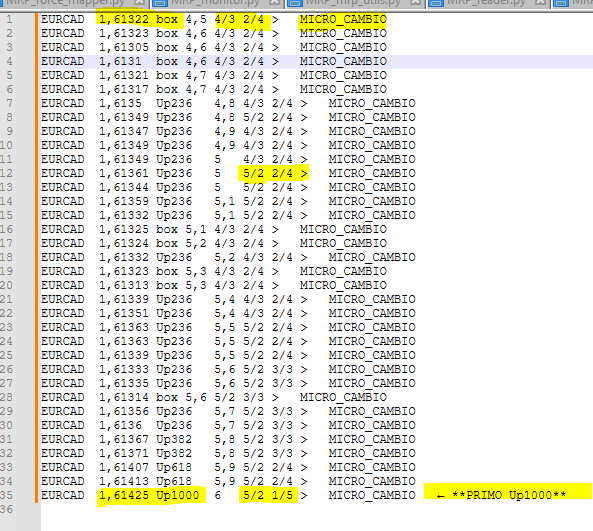Click the 1,61314 box price

pos(124,397)
